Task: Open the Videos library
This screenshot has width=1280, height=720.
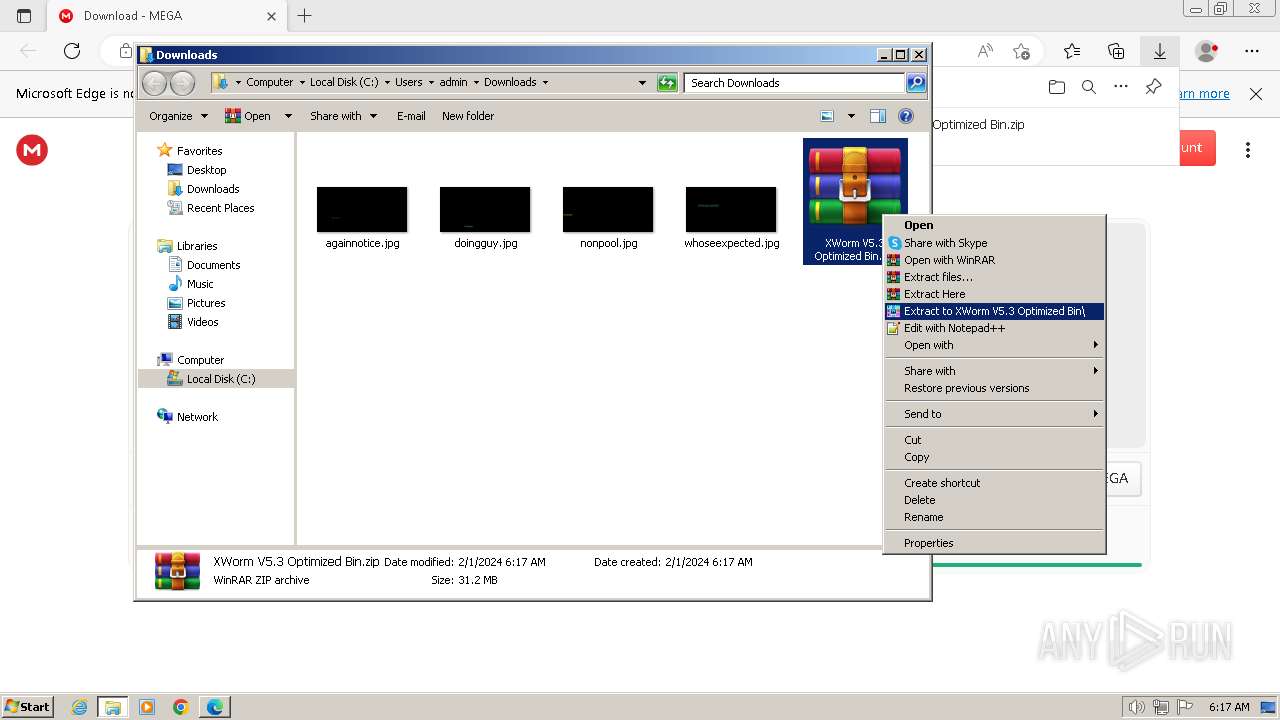Action: 202,322
